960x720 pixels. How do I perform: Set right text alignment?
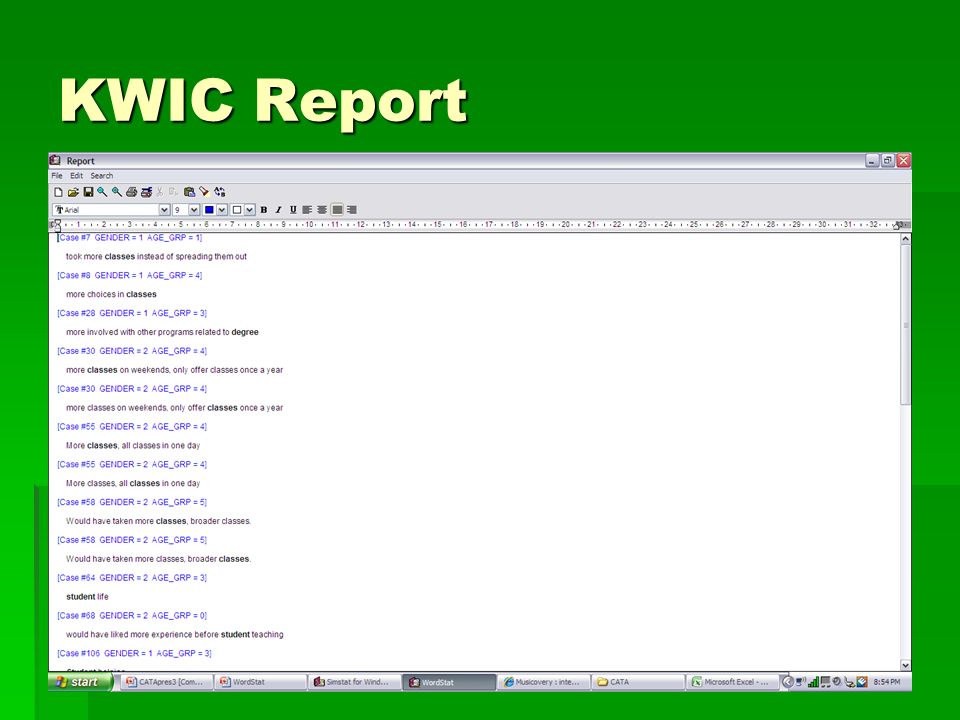[351, 210]
